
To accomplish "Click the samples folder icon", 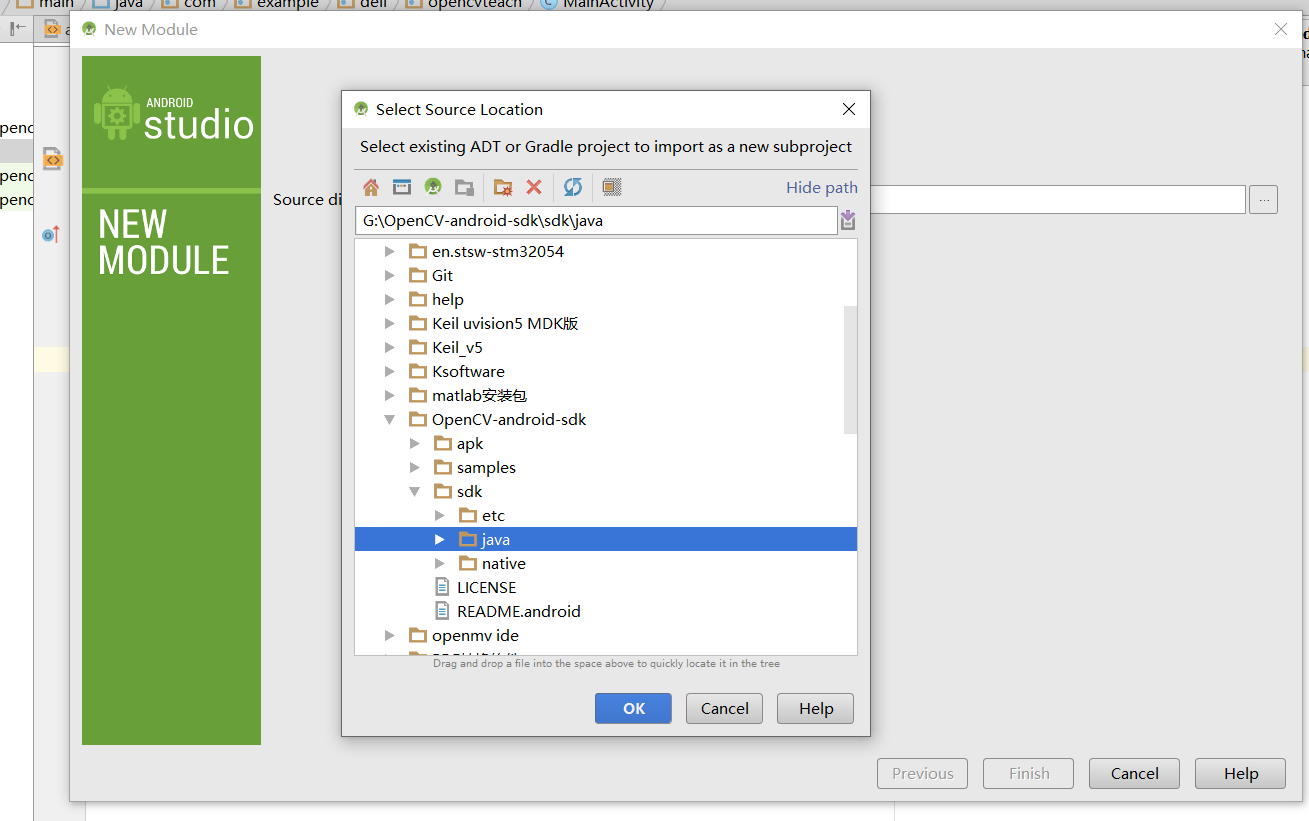I will [x=443, y=467].
